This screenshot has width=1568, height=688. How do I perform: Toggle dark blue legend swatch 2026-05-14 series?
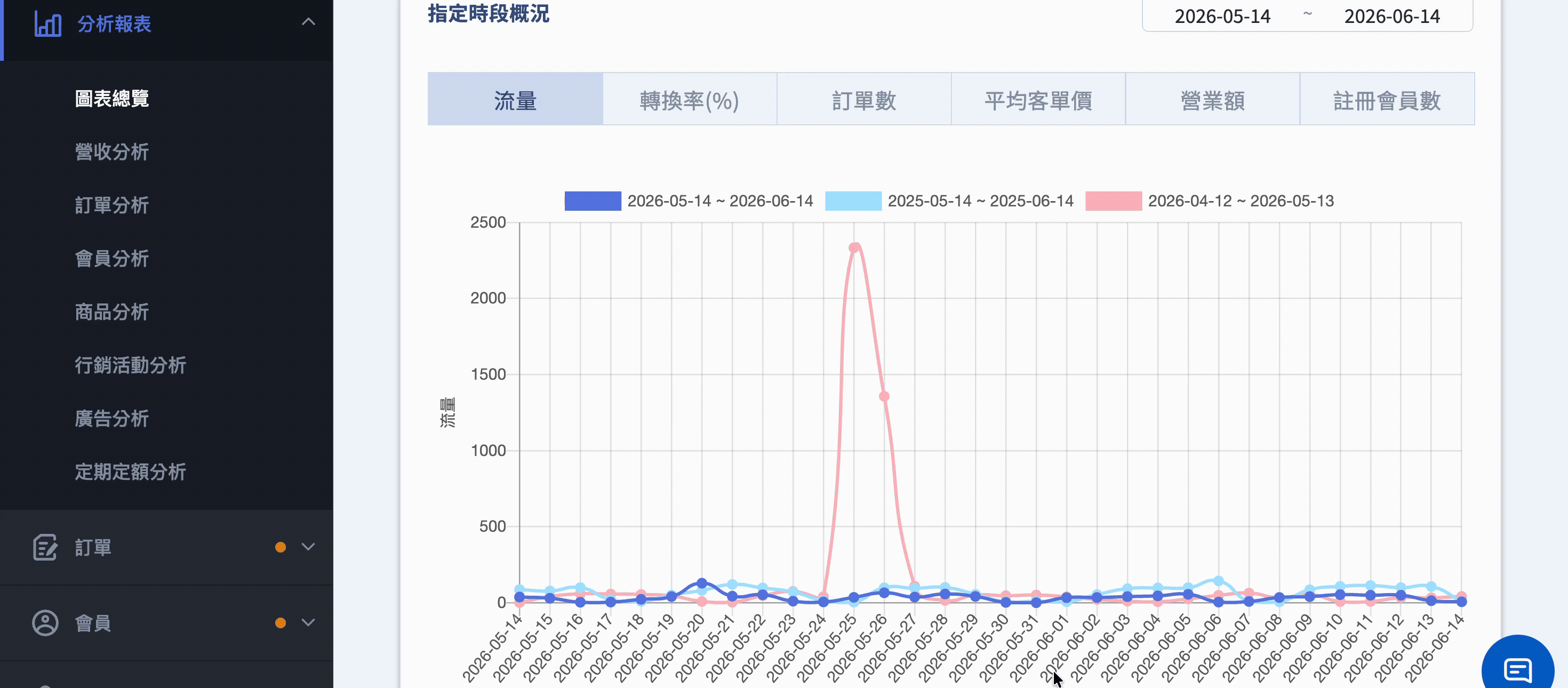[x=593, y=201]
